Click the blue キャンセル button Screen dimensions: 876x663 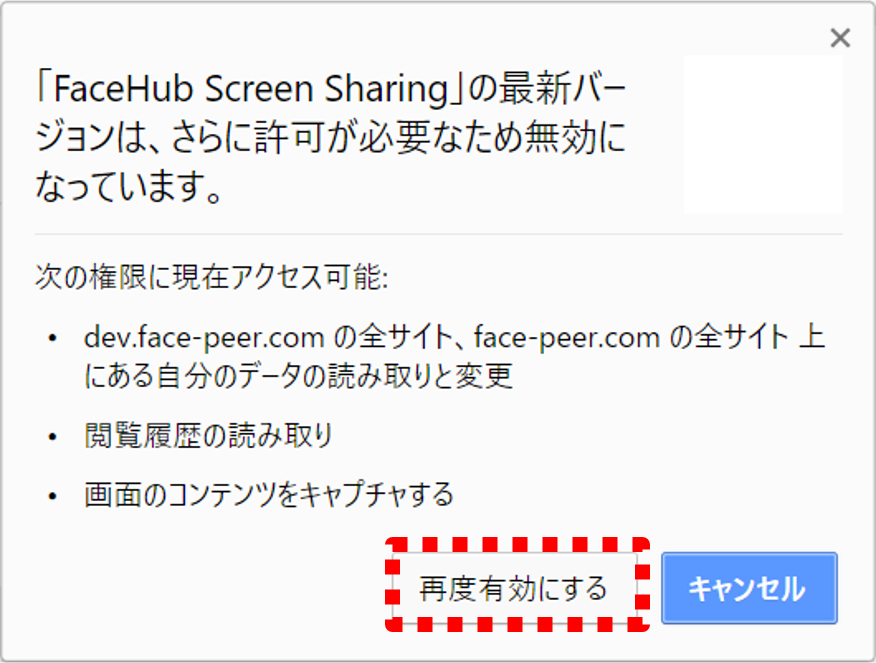pyautogui.click(x=749, y=588)
